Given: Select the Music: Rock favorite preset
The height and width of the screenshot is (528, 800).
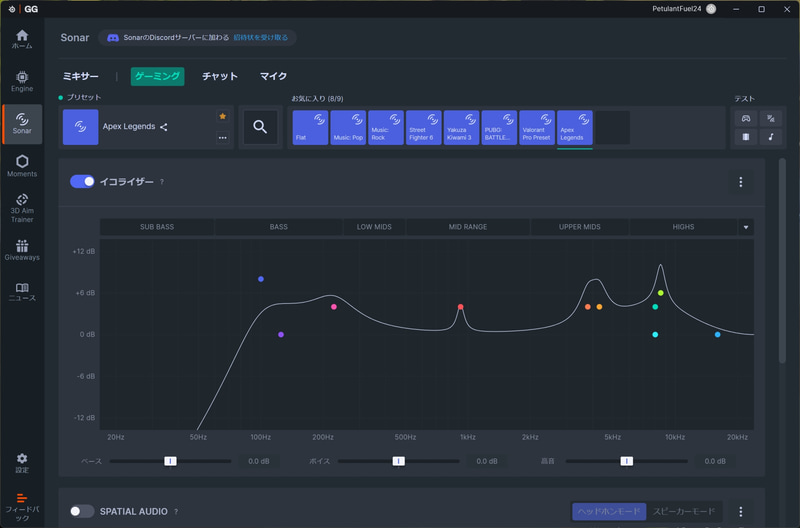Looking at the screenshot, I should coord(386,128).
